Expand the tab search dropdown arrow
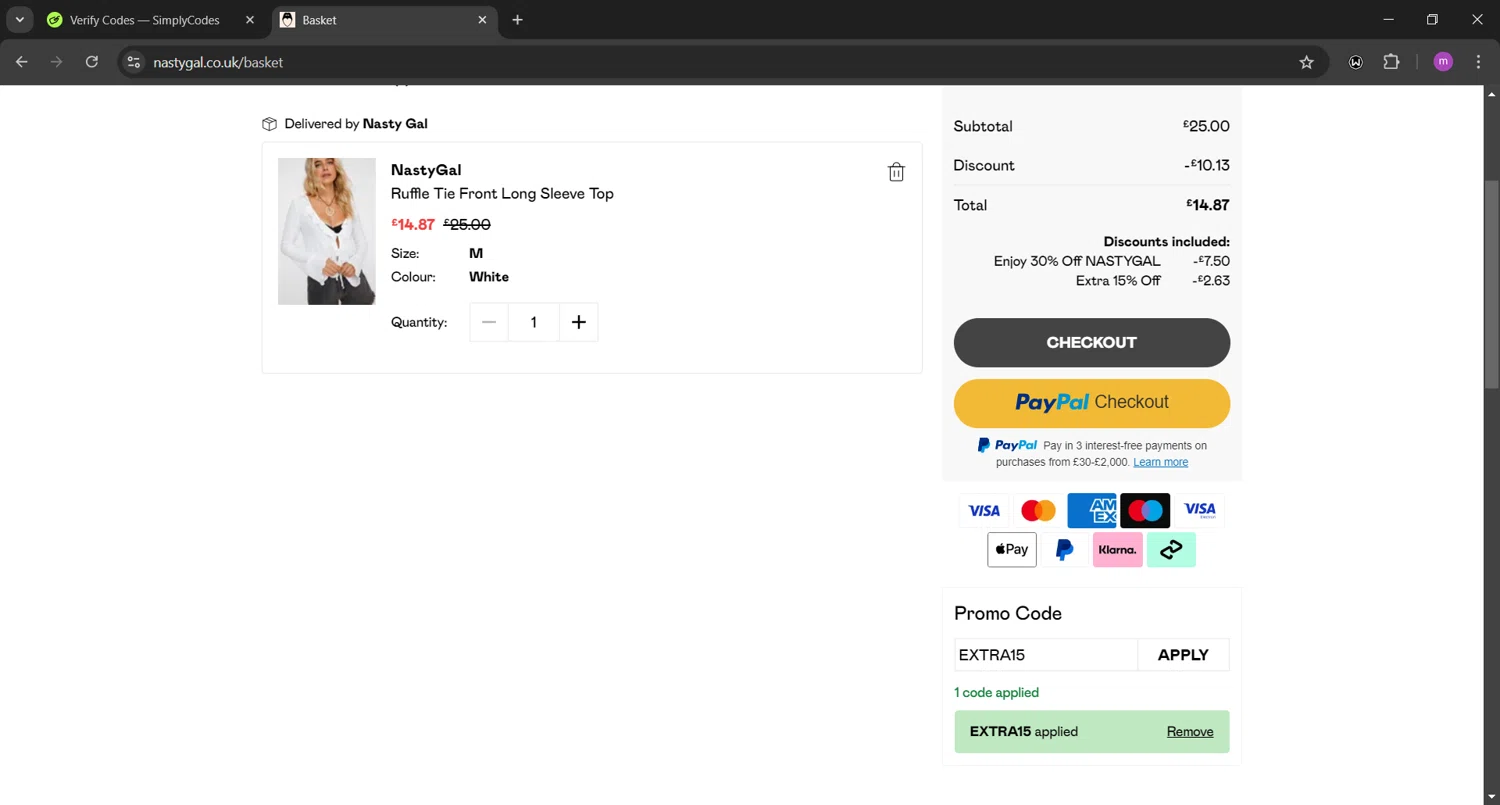The image size is (1500, 805). (19, 20)
